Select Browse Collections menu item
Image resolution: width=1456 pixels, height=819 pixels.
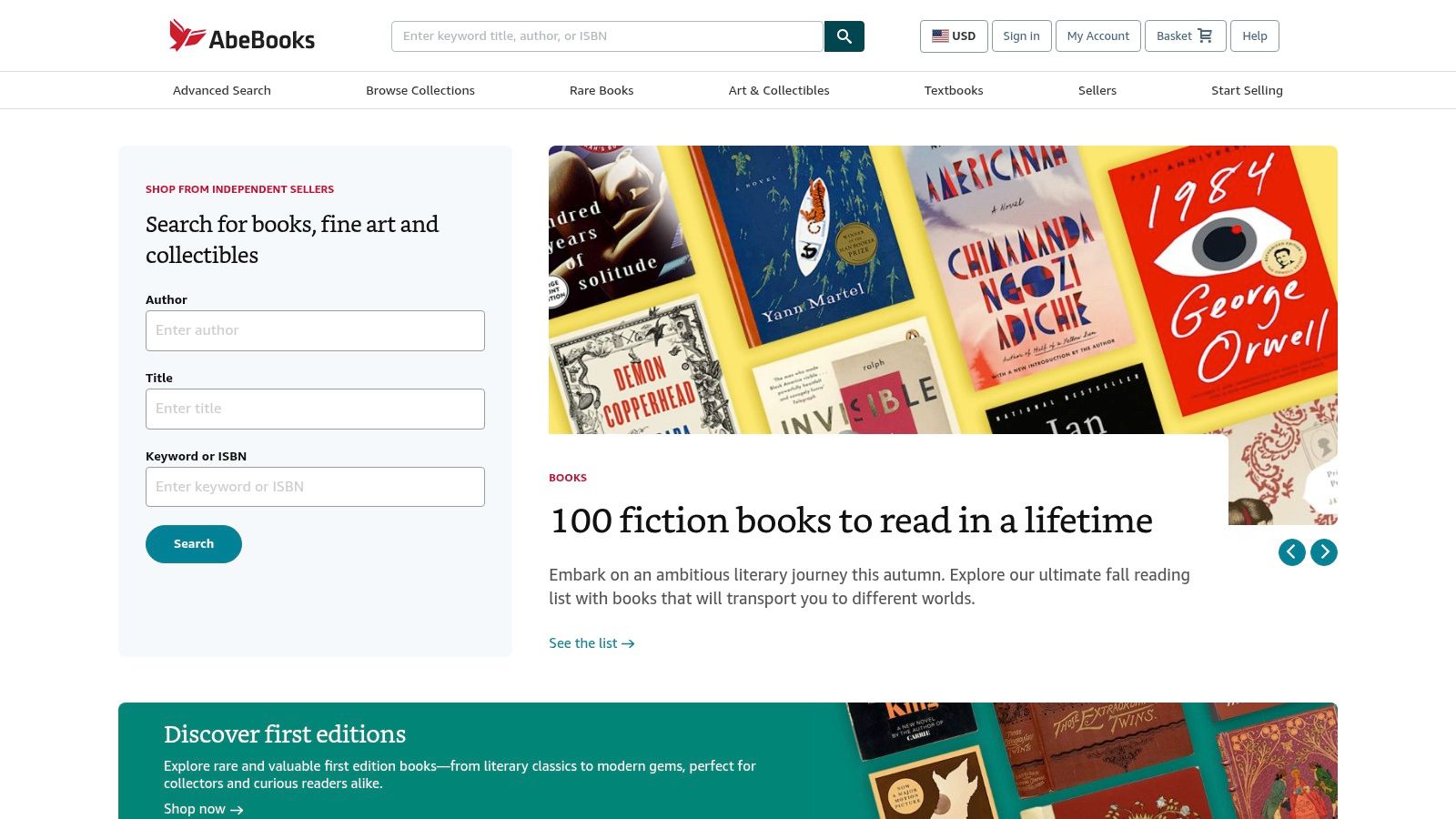click(x=420, y=90)
